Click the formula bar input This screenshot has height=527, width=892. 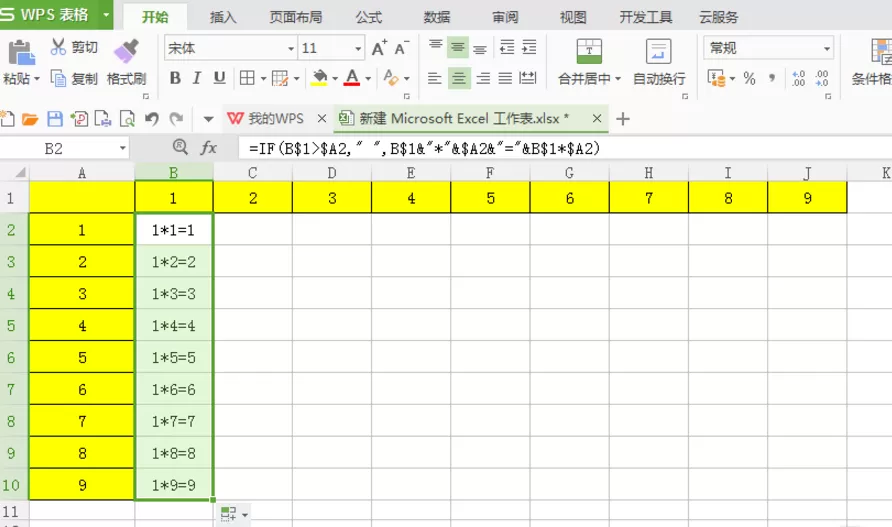(563, 149)
